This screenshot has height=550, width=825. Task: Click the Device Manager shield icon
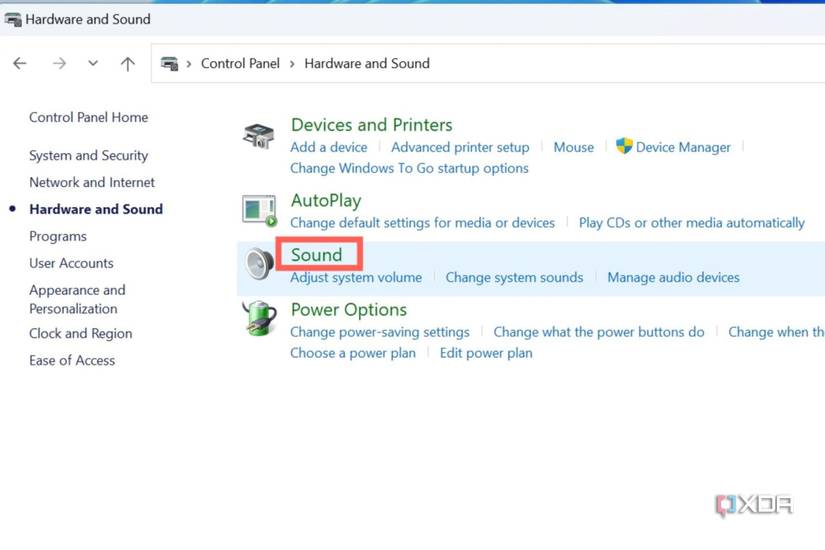[x=624, y=146]
